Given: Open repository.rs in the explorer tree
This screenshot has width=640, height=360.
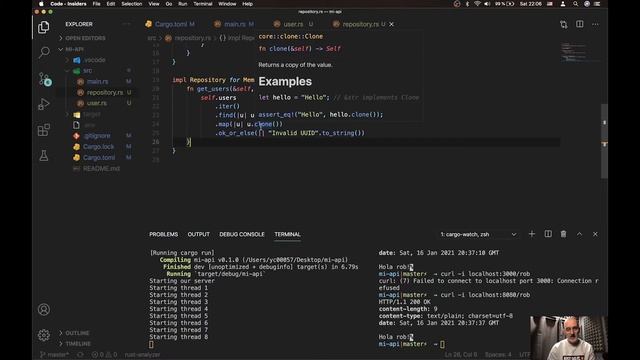Looking at the screenshot, I should [x=105, y=93].
